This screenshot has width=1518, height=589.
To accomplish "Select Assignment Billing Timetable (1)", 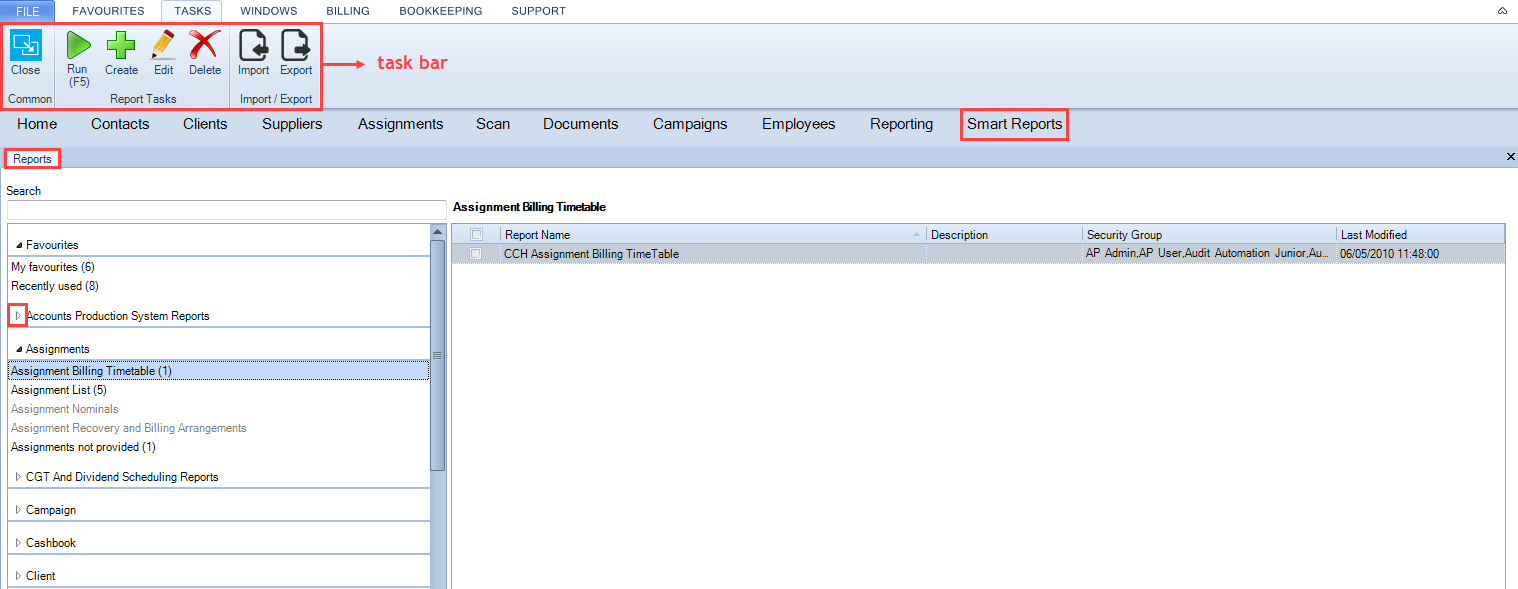I will [x=218, y=371].
